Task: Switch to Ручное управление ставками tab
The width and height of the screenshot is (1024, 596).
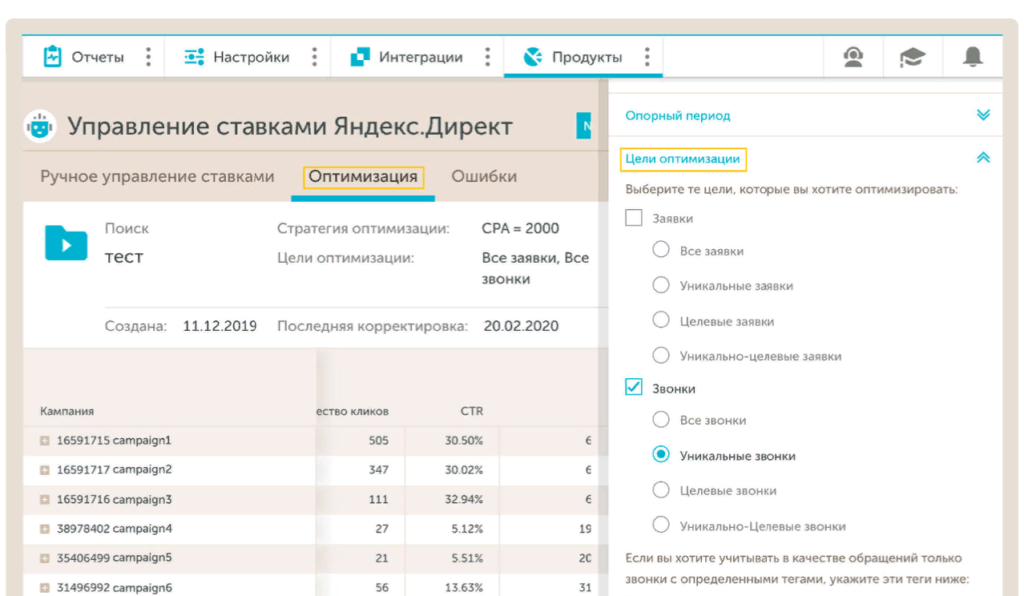Action: [157, 177]
